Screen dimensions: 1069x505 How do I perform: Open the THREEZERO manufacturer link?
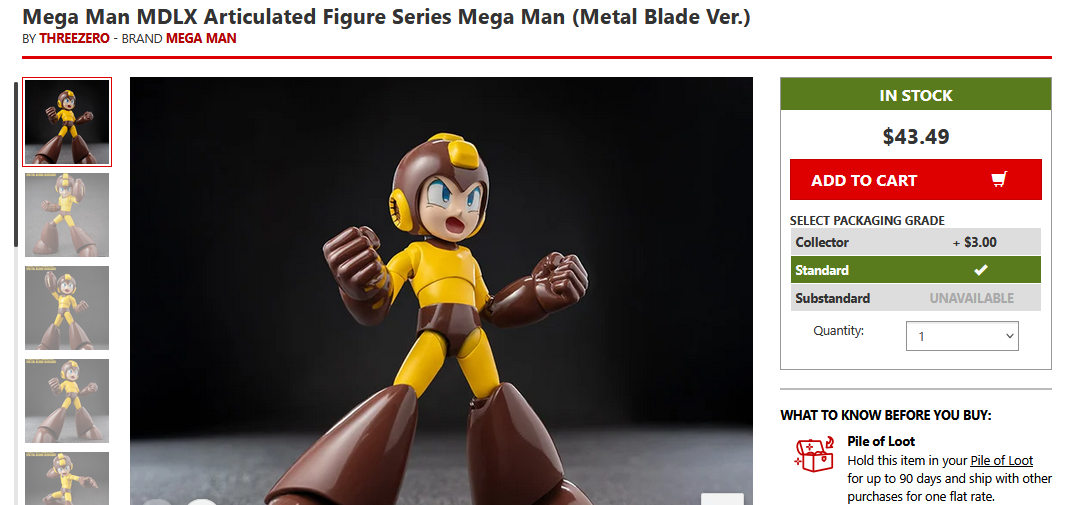(74, 39)
